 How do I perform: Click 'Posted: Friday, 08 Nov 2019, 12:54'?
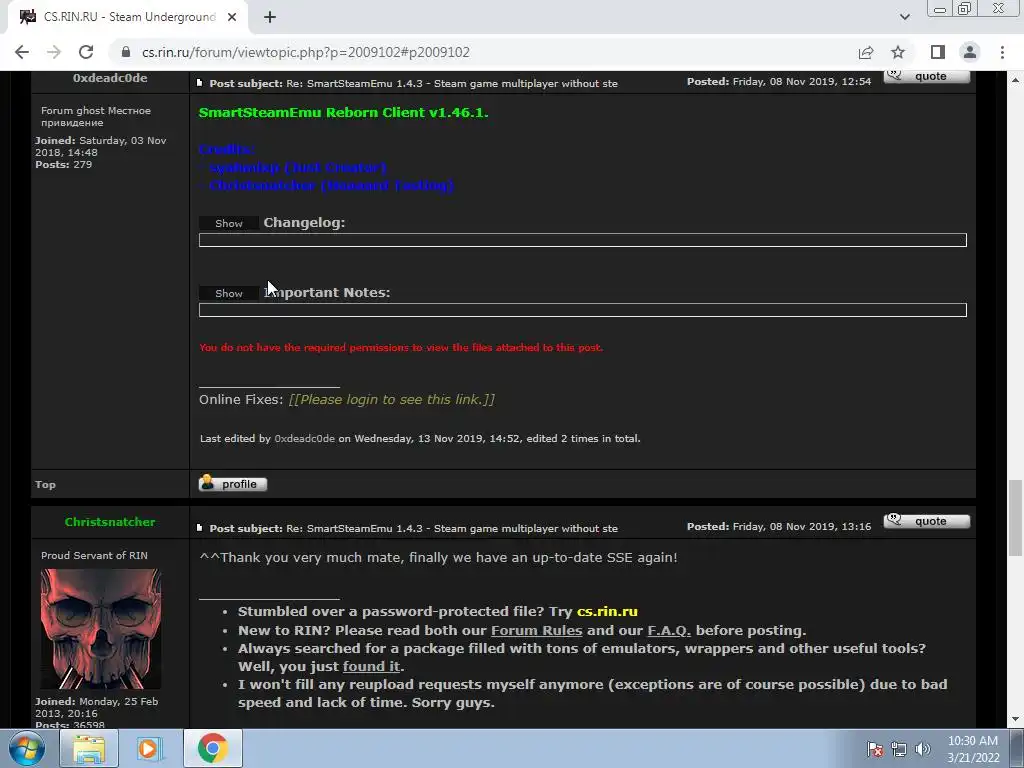pyautogui.click(x=778, y=82)
